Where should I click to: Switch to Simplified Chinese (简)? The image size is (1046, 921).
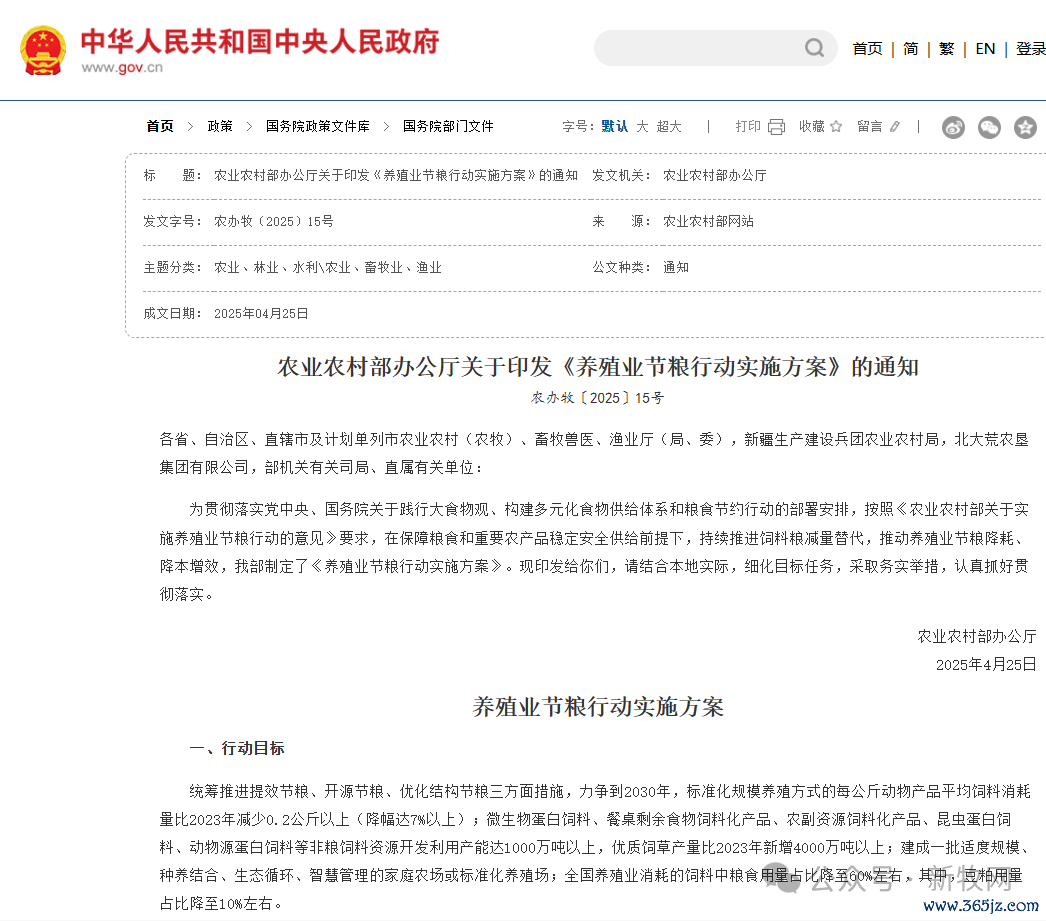pos(910,48)
